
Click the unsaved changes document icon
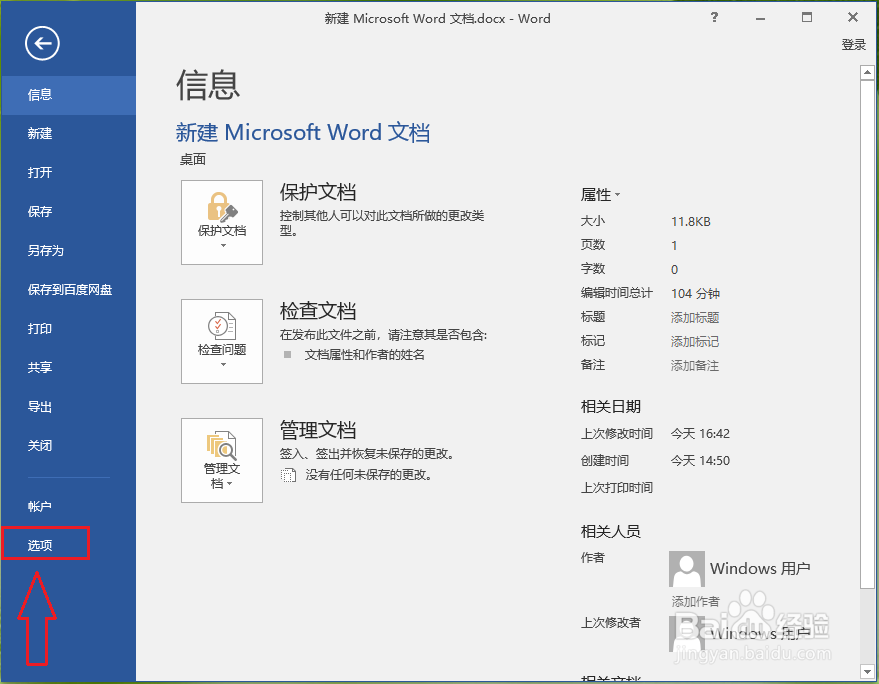click(x=288, y=475)
